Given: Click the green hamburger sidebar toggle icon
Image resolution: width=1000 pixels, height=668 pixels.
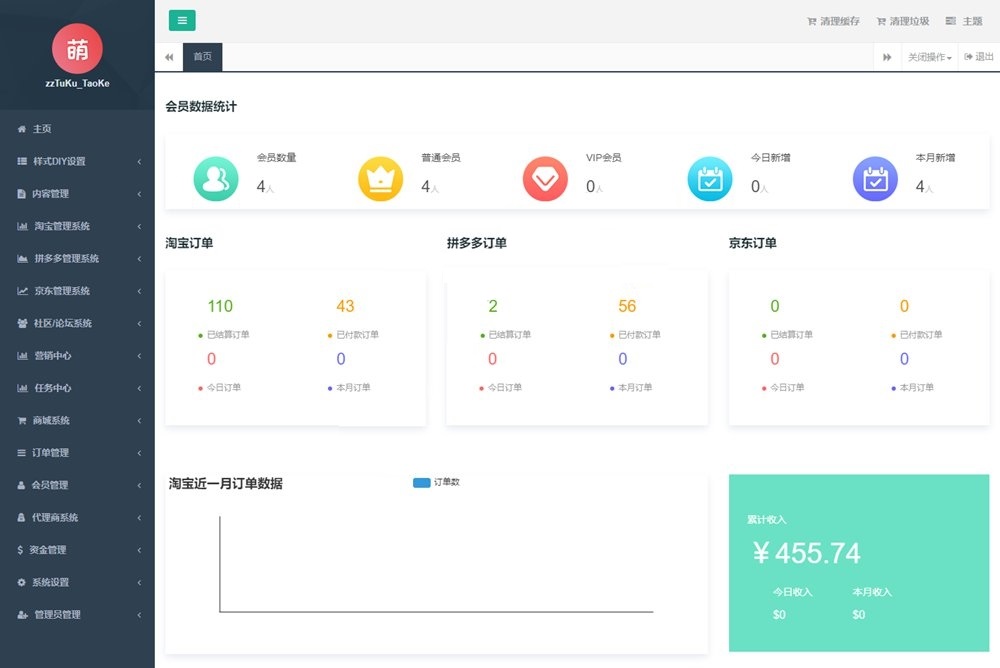Looking at the screenshot, I should tap(181, 20).
